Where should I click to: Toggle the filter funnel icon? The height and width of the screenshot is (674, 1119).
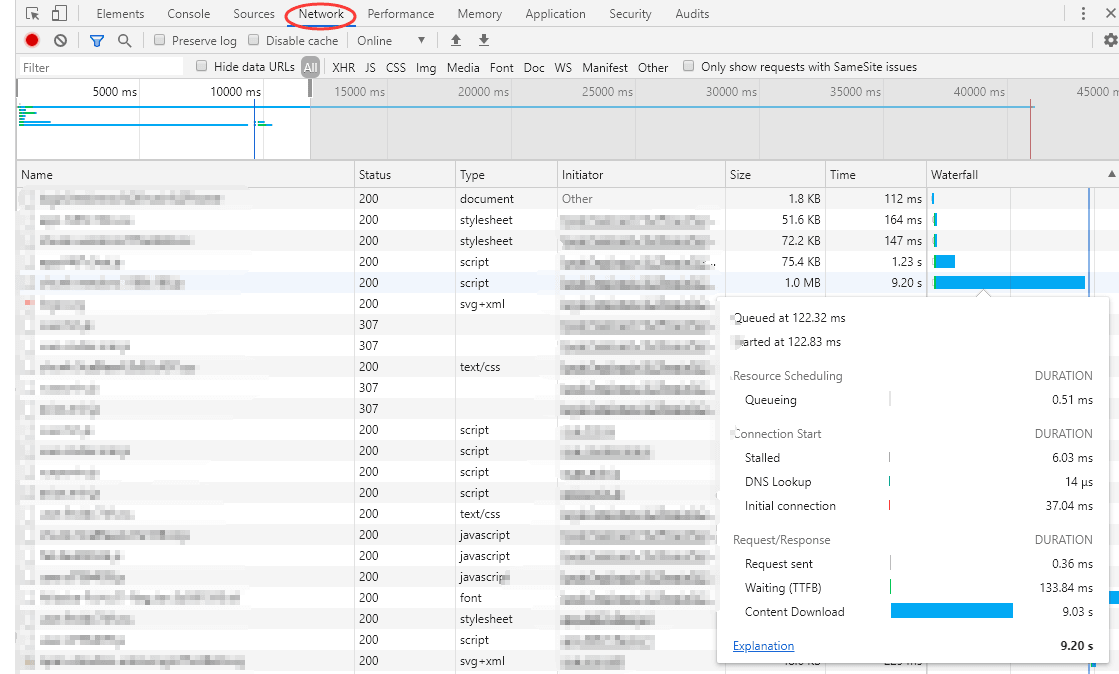tap(97, 41)
